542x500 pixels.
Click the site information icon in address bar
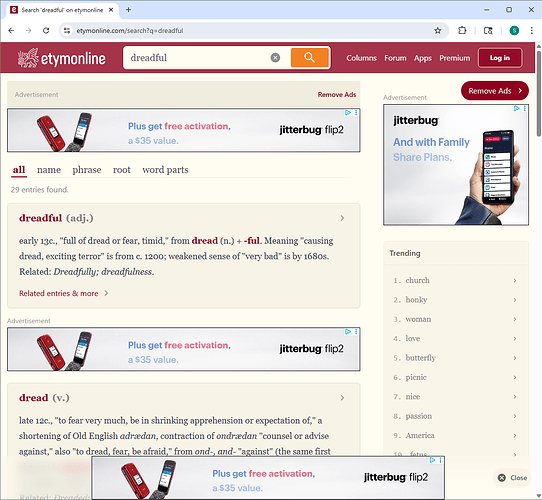(67, 30)
